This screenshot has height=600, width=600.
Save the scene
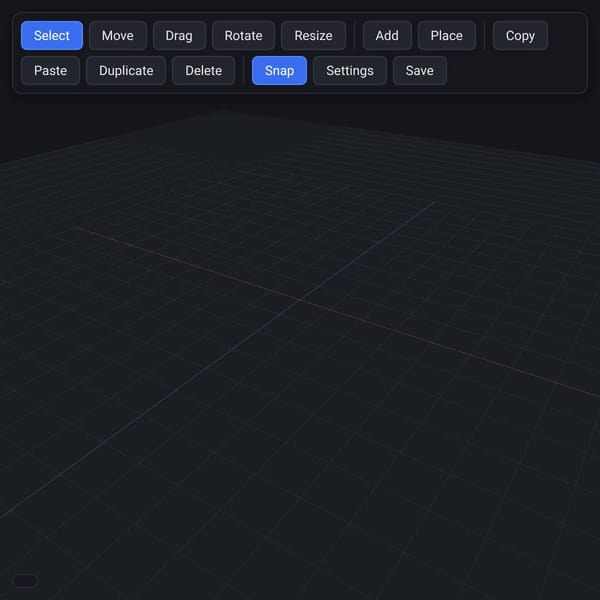click(419, 70)
